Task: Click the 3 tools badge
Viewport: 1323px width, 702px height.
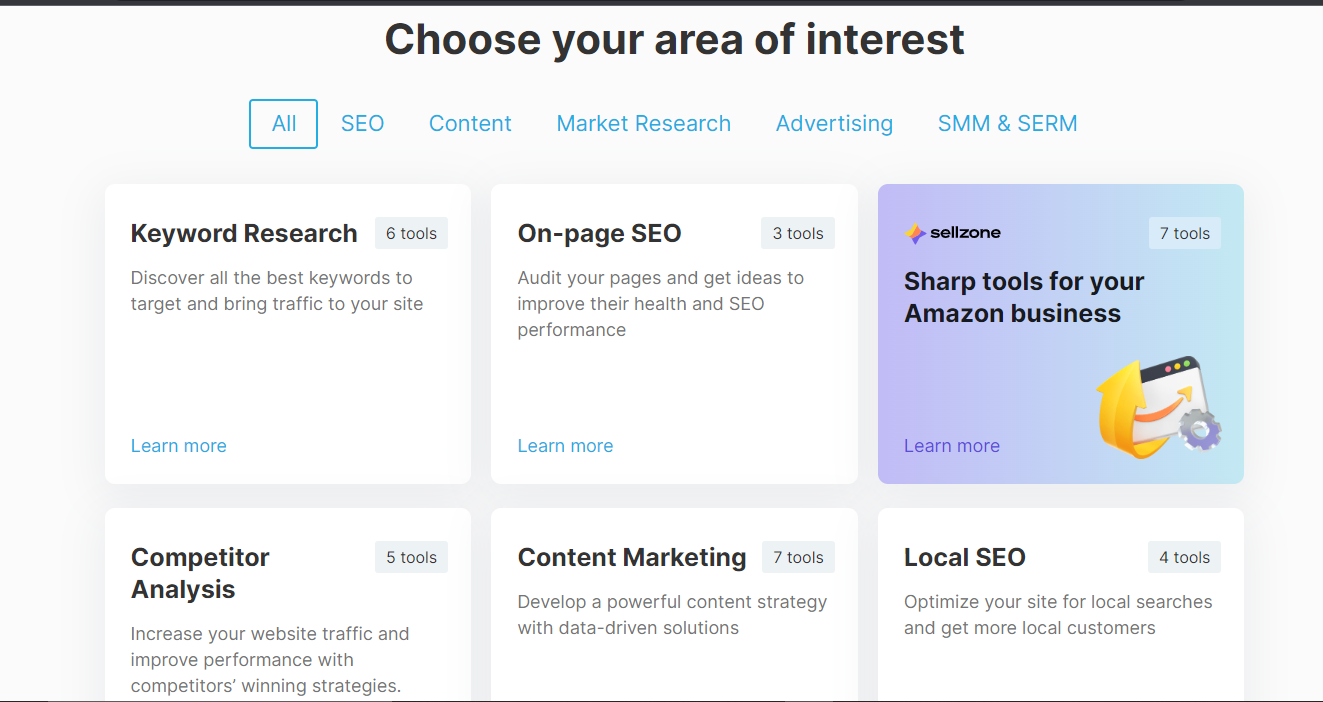Action: [x=797, y=234]
